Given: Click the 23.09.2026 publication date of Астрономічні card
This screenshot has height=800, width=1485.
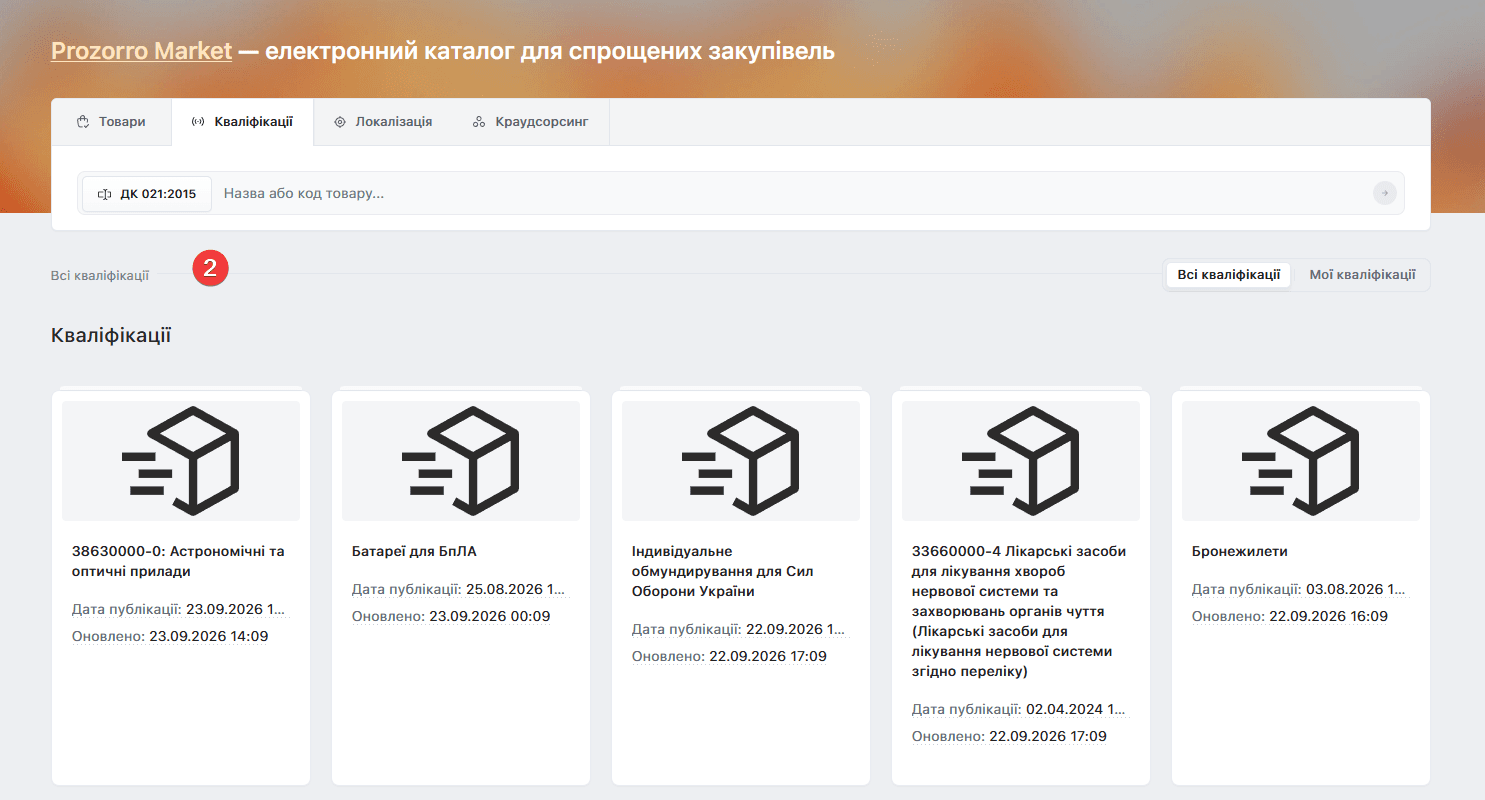Looking at the screenshot, I should click(x=236, y=609).
